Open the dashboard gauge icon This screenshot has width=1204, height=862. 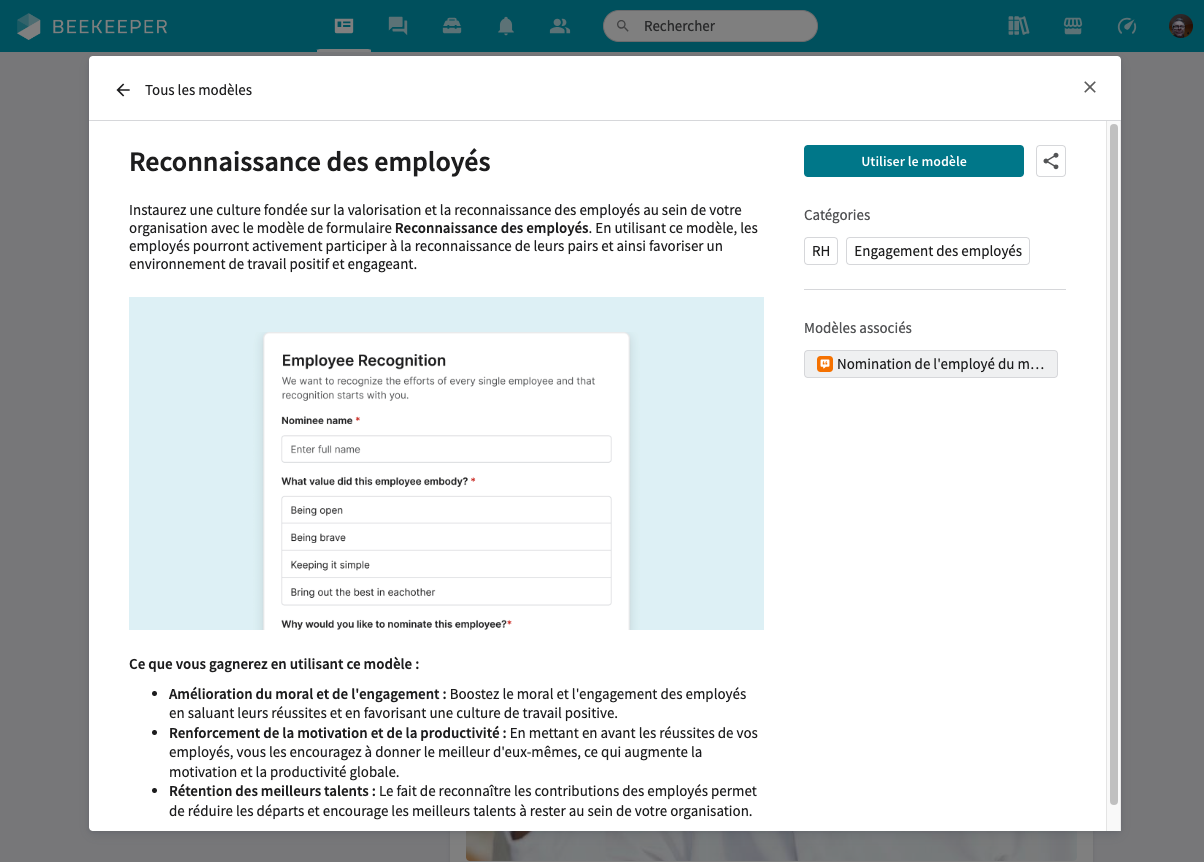1127,26
